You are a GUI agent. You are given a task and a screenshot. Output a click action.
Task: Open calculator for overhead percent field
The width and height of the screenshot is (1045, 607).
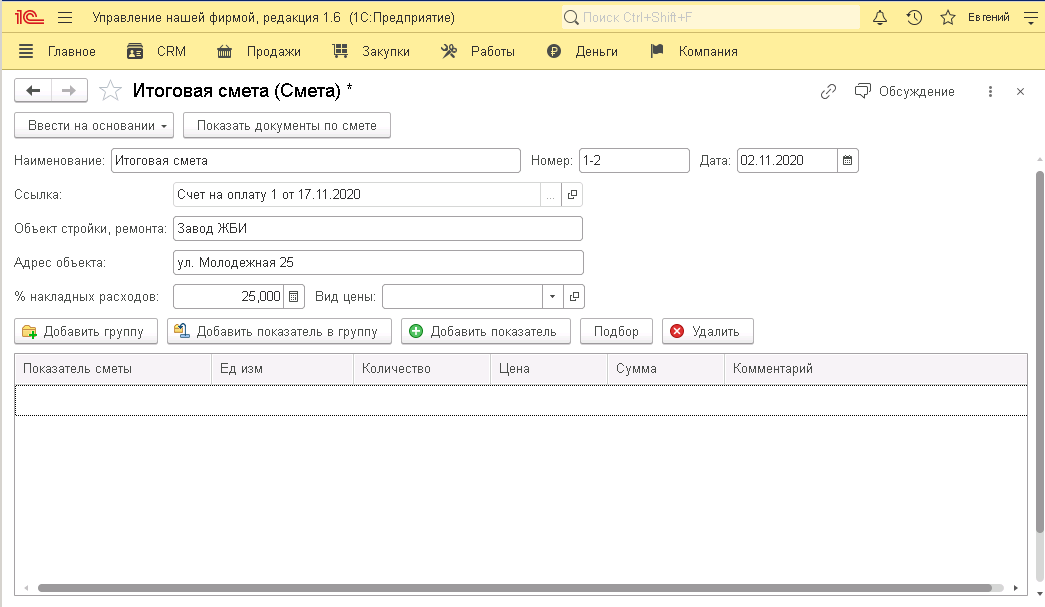click(x=294, y=297)
